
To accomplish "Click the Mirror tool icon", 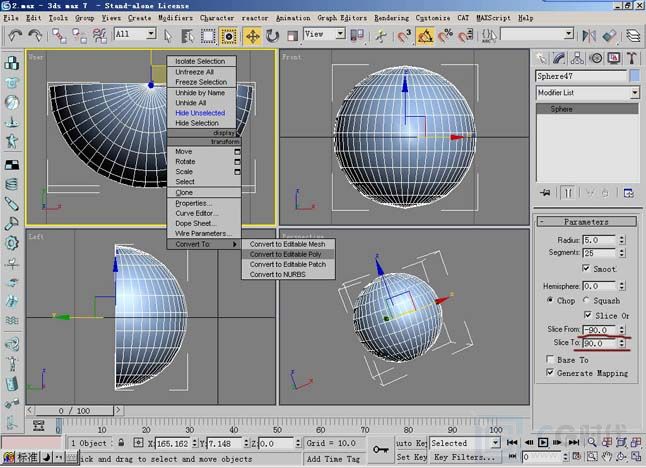I will [589, 36].
